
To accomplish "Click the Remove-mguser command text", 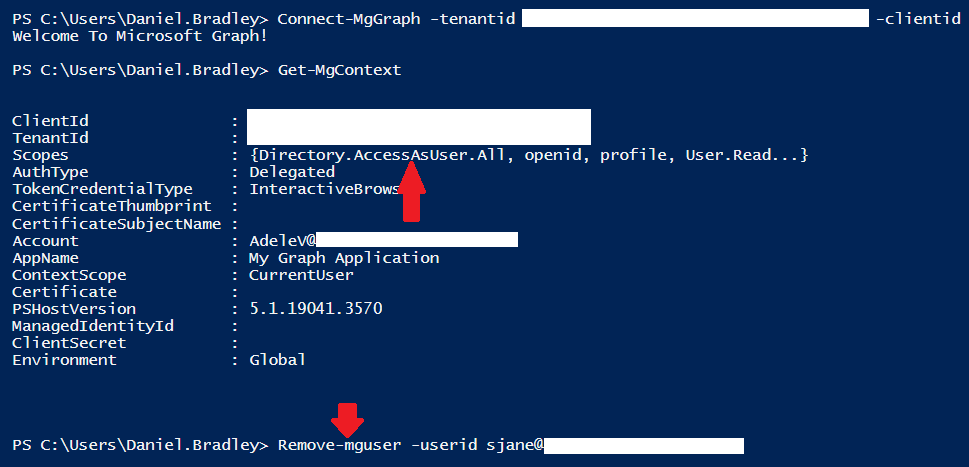I will pos(339,445).
